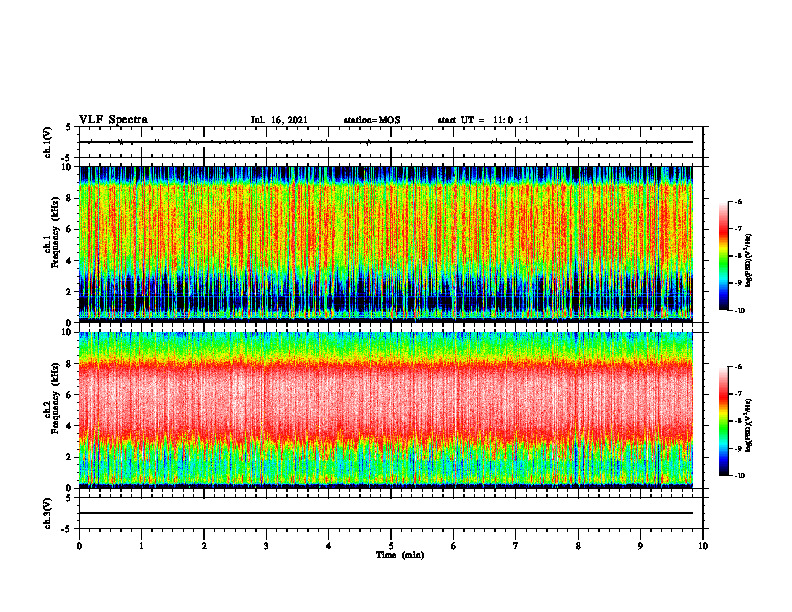Screen dimensions: 792x612
Task: Click the ch.2 spectrogram plot area
Action: coord(385,410)
